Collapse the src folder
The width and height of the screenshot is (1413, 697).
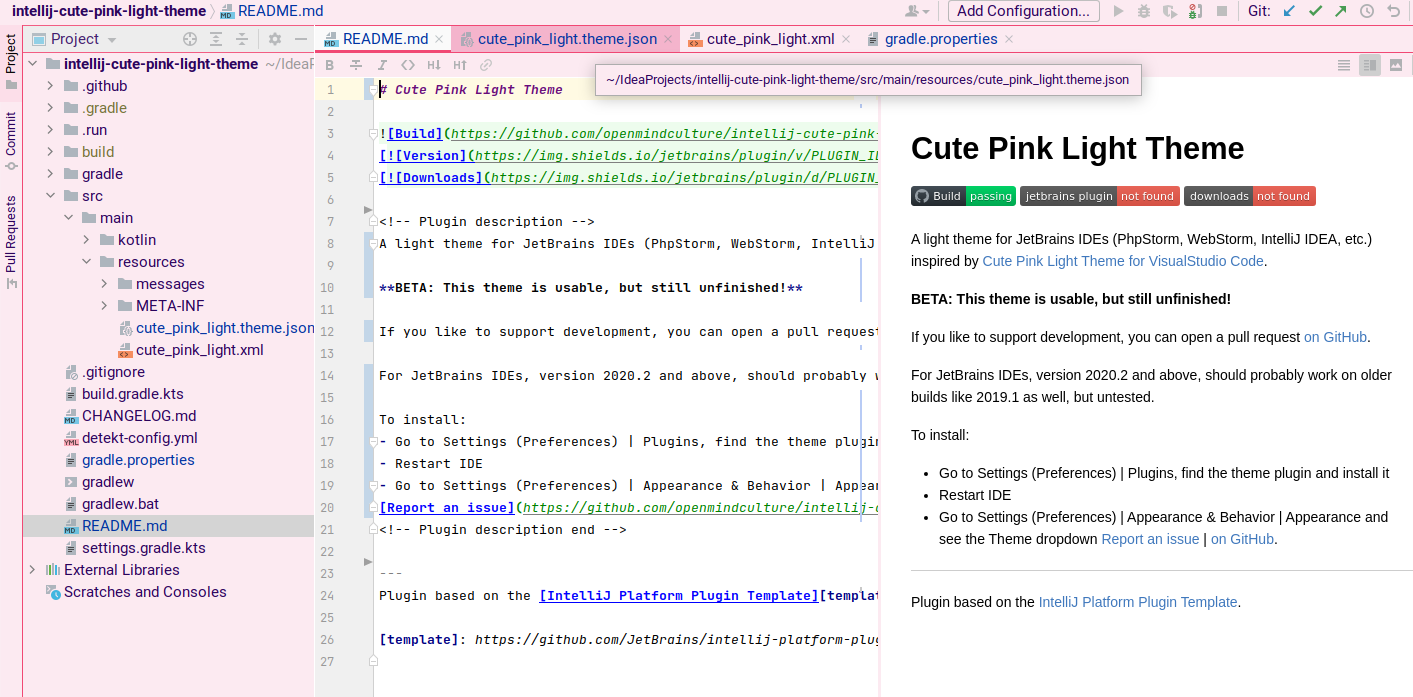click(51, 196)
